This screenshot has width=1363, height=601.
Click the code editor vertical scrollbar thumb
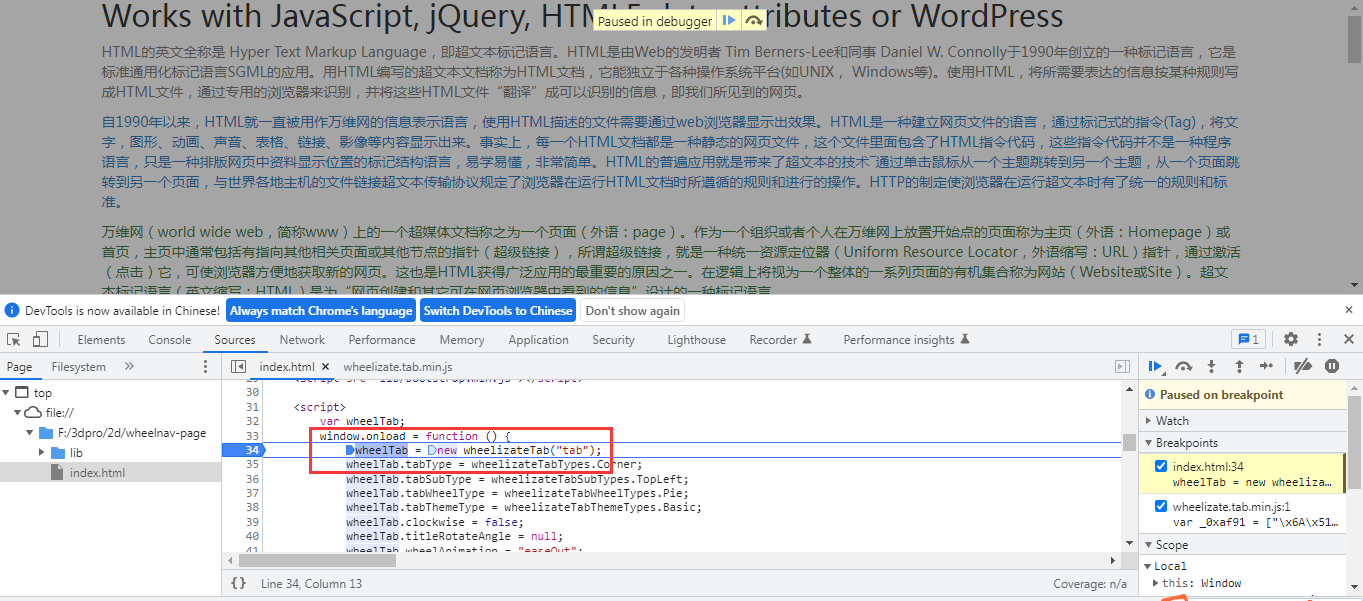point(1128,443)
